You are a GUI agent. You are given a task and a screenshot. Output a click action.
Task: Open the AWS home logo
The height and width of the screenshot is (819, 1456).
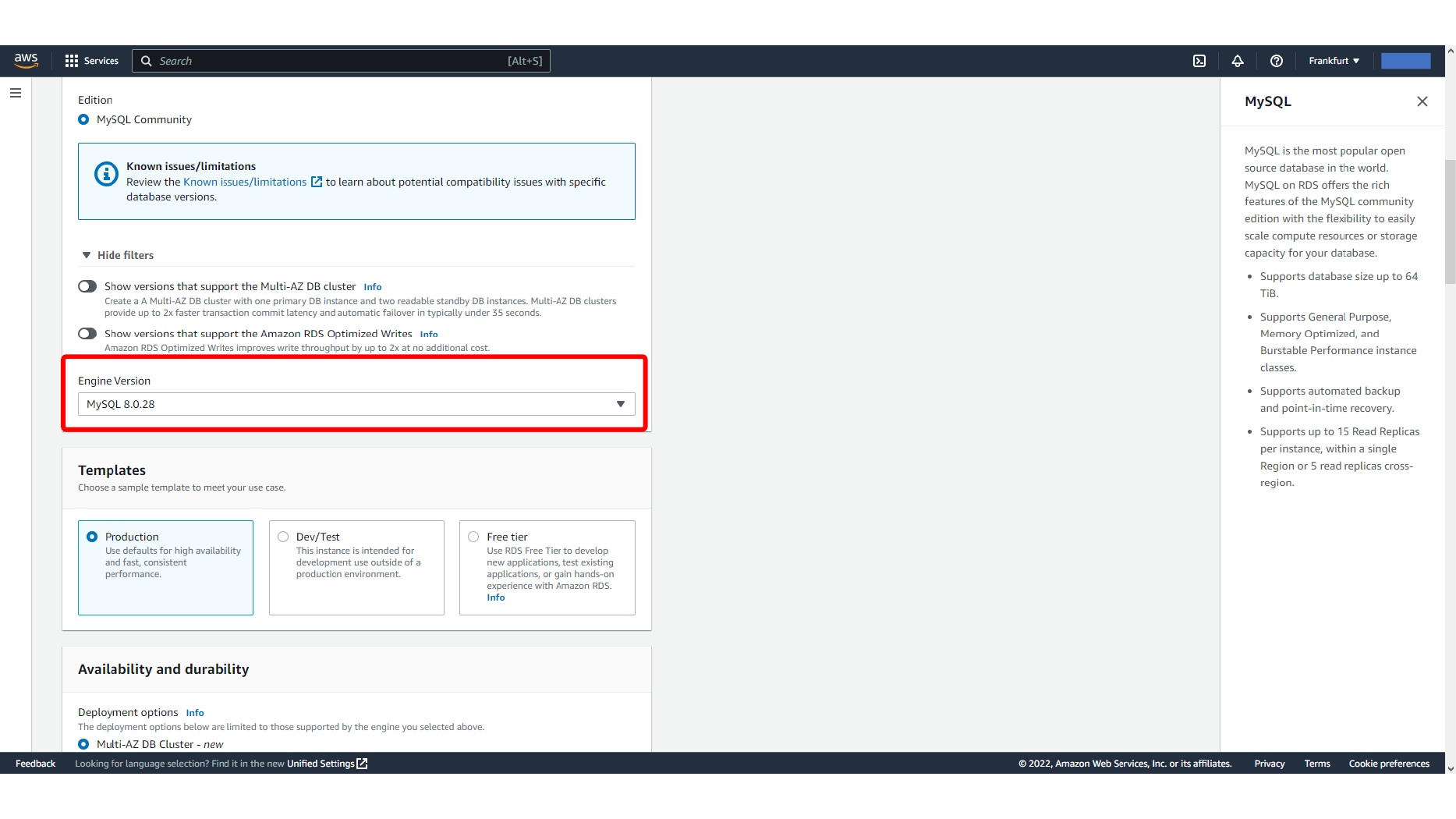(26, 61)
